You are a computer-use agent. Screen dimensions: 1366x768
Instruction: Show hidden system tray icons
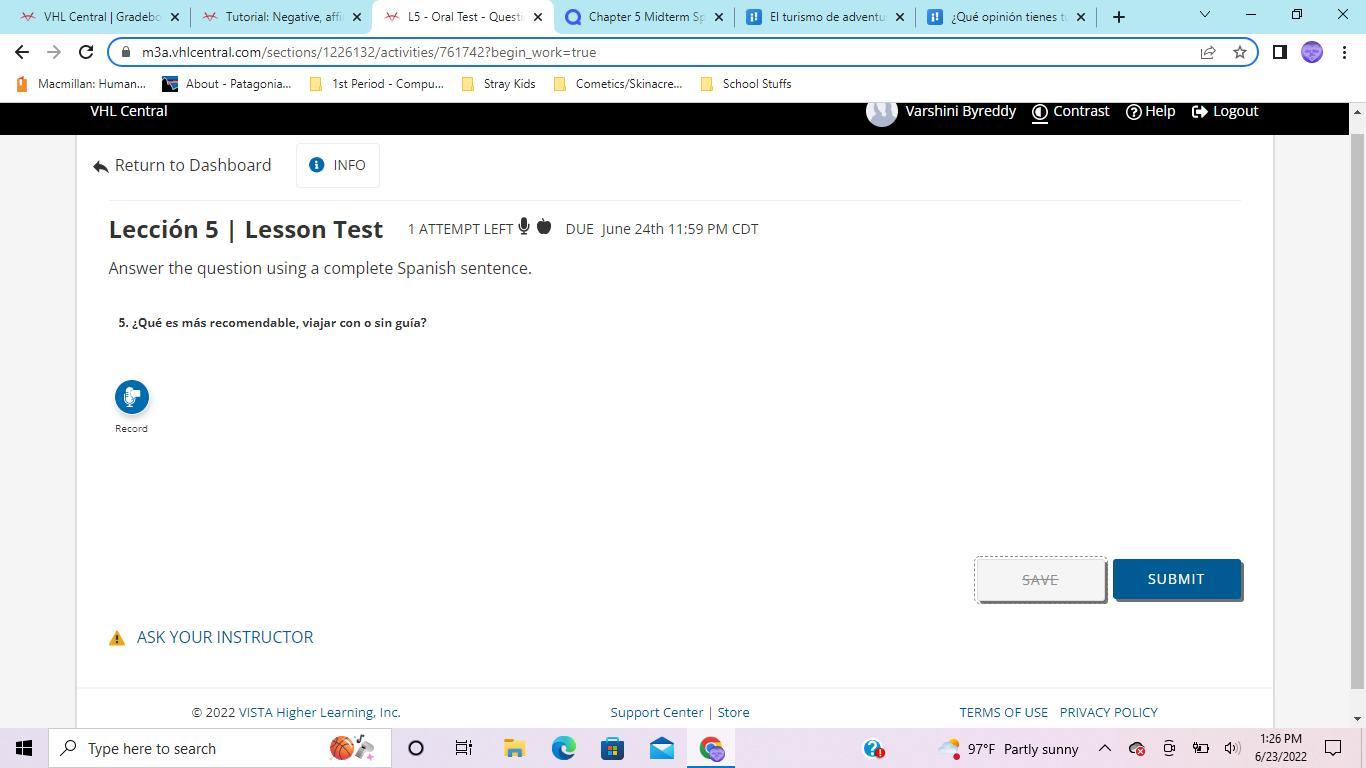(x=1105, y=748)
